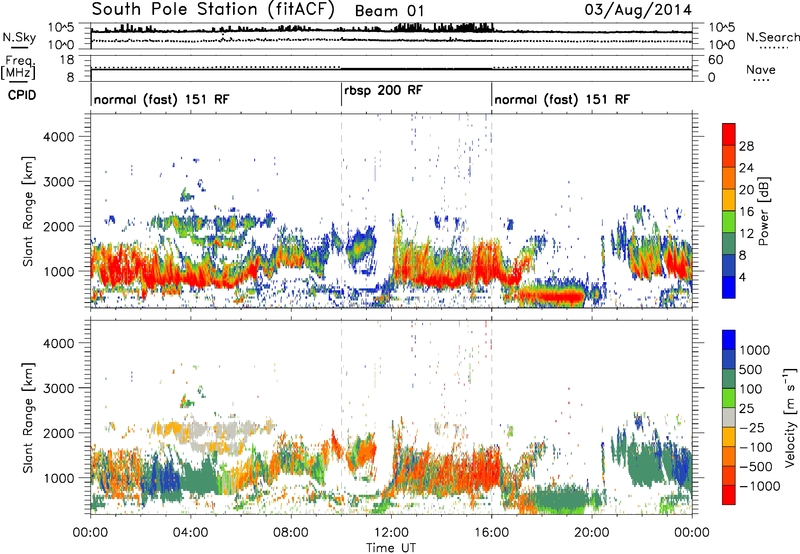Click the 'Nave' legend label
Screen dimensions: 800x554
(761, 70)
